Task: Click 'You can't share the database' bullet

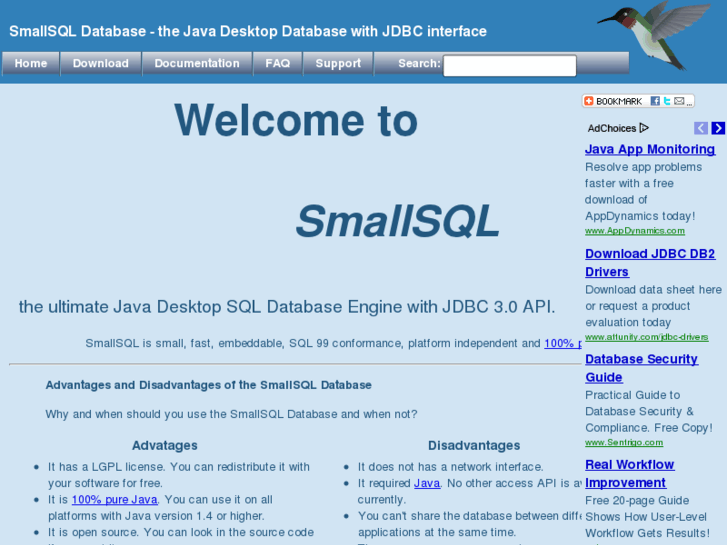Action: (469, 524)
